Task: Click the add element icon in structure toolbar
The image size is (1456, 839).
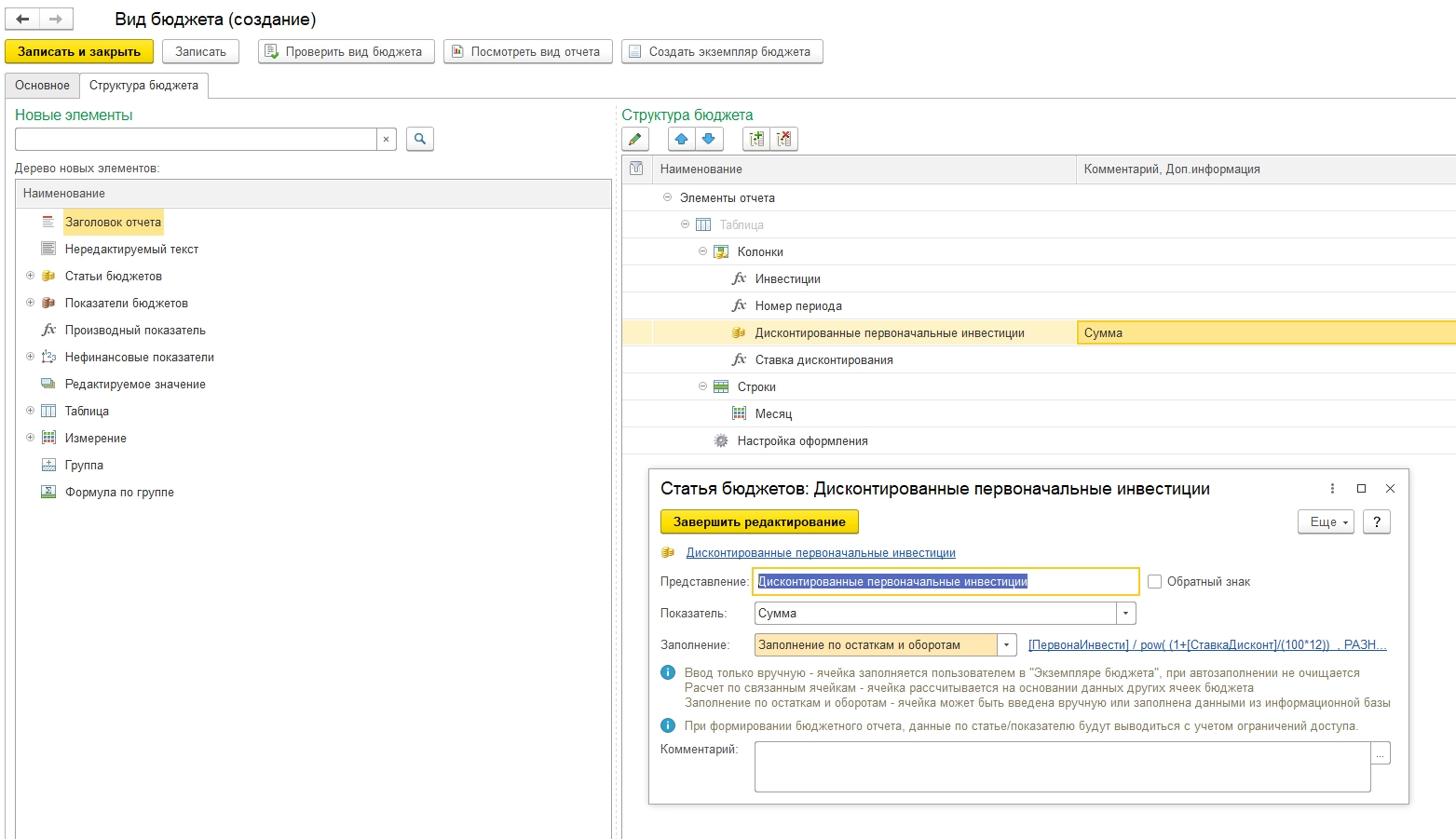Action: click(756, 139)
